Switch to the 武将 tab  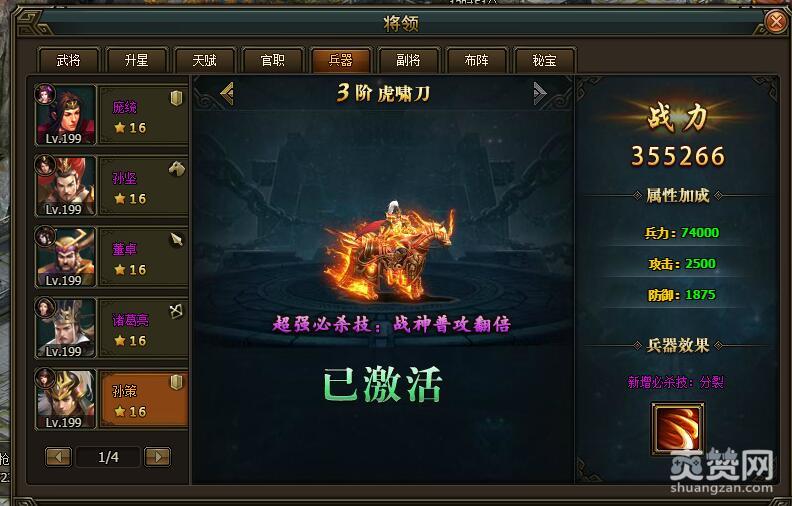68,61
